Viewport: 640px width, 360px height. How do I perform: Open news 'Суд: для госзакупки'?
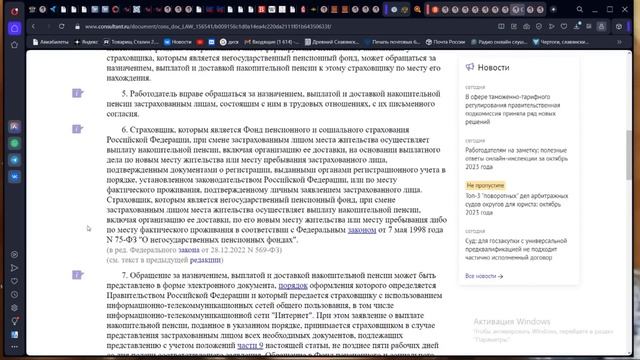(516, 249)
